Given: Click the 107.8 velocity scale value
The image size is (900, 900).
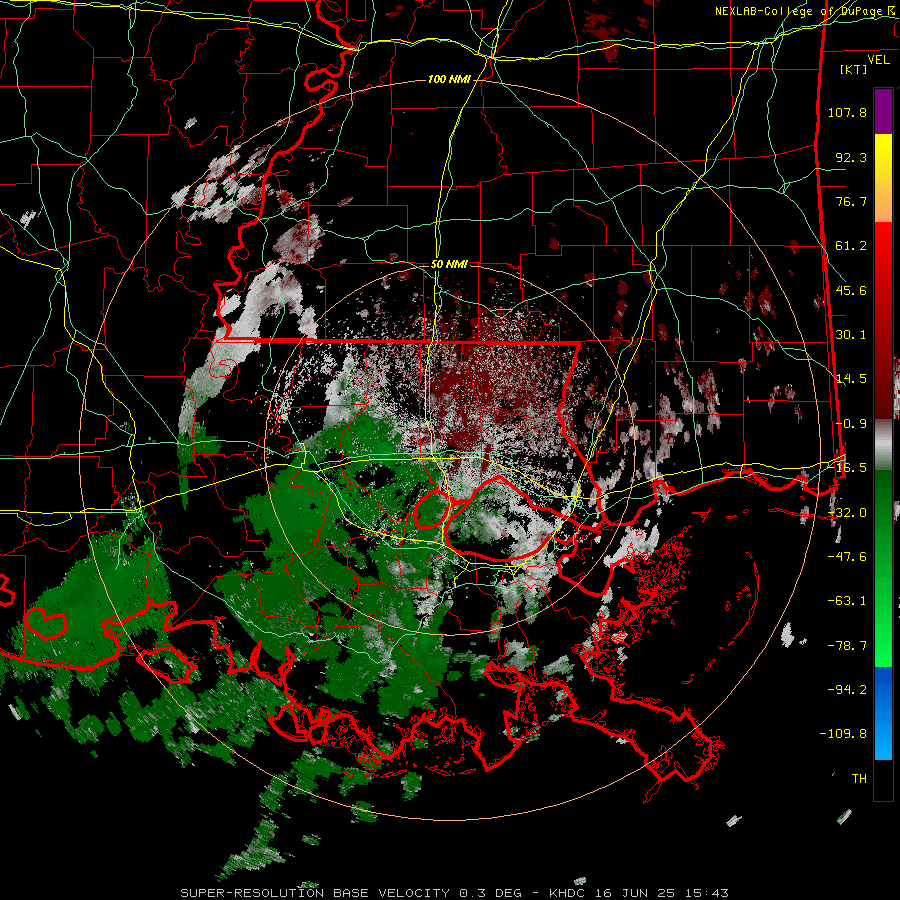Looking at the screenshot, I should (x=847, y=112).
